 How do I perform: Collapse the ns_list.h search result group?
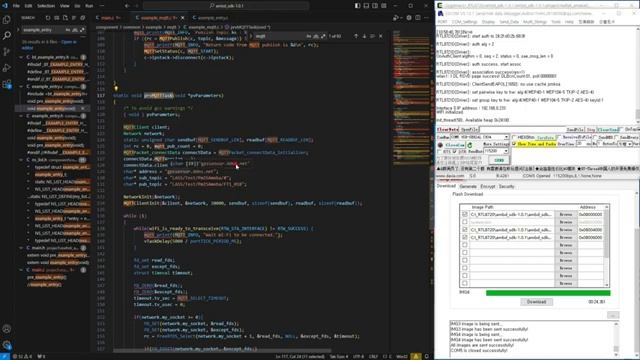click(x=21, y=160)
